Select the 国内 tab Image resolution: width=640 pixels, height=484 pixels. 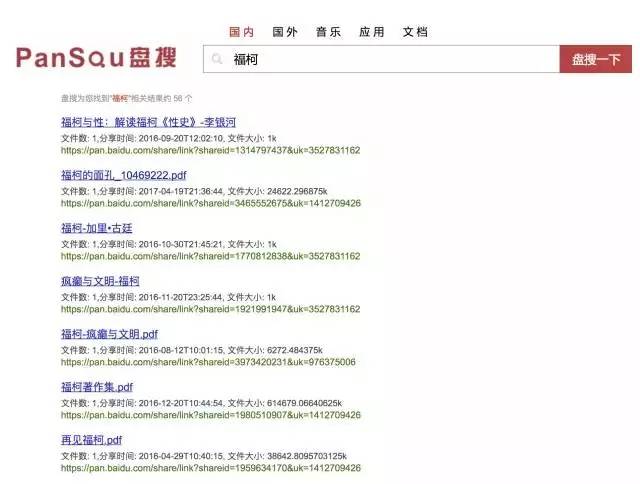242,32
